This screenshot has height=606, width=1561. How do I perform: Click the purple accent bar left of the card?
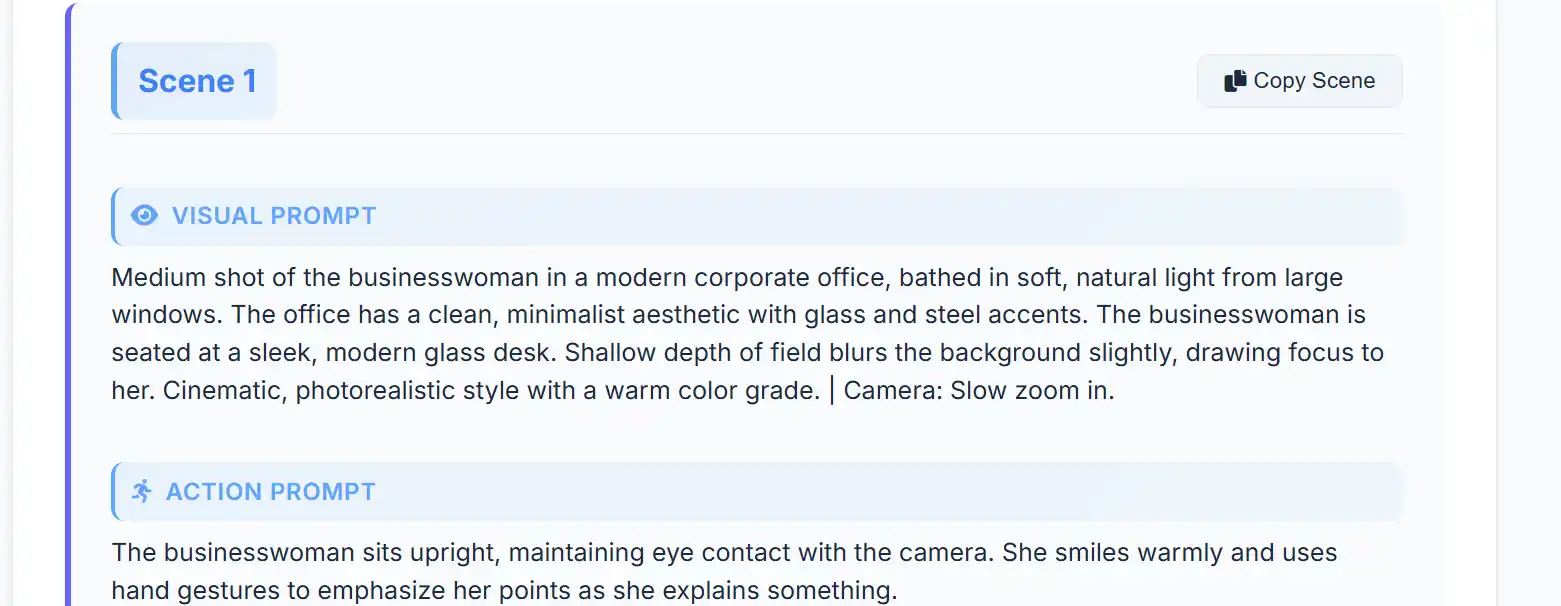coord(68,300)
